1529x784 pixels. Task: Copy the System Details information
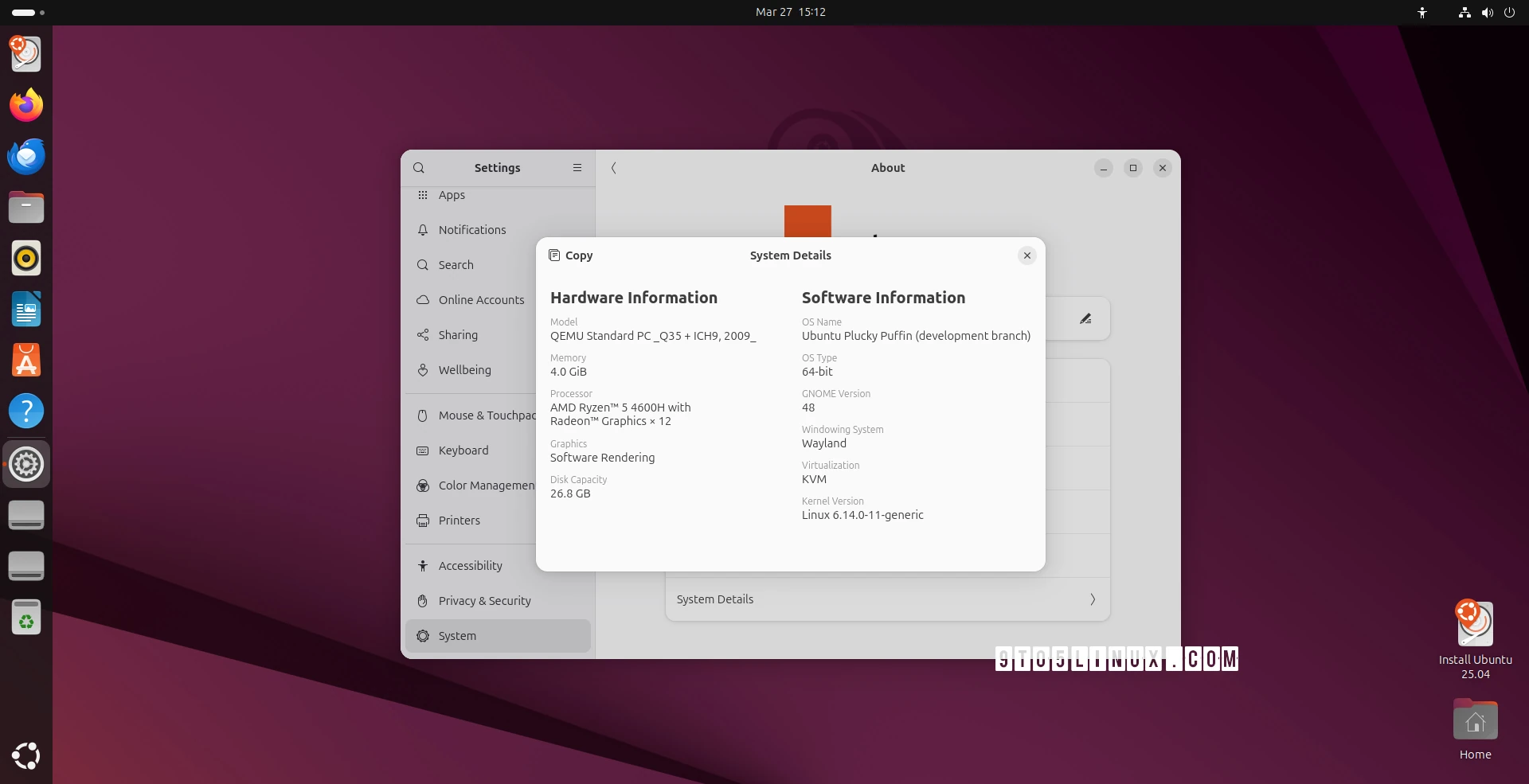click(569, 255)
